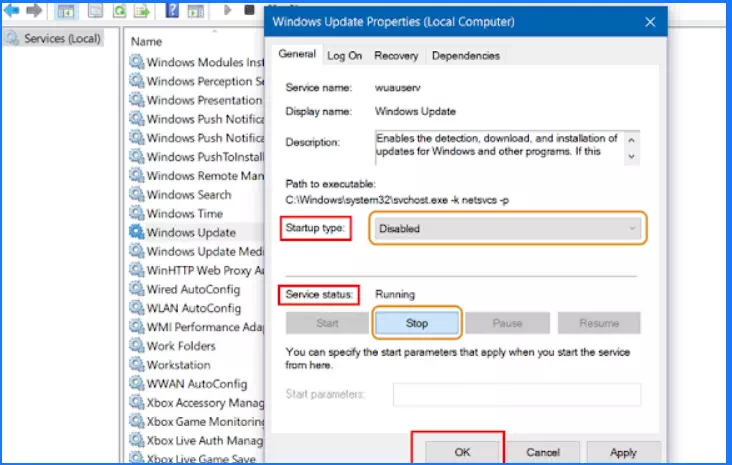
Task: Click the Export List toolbar icon
Action: [142, 10]
